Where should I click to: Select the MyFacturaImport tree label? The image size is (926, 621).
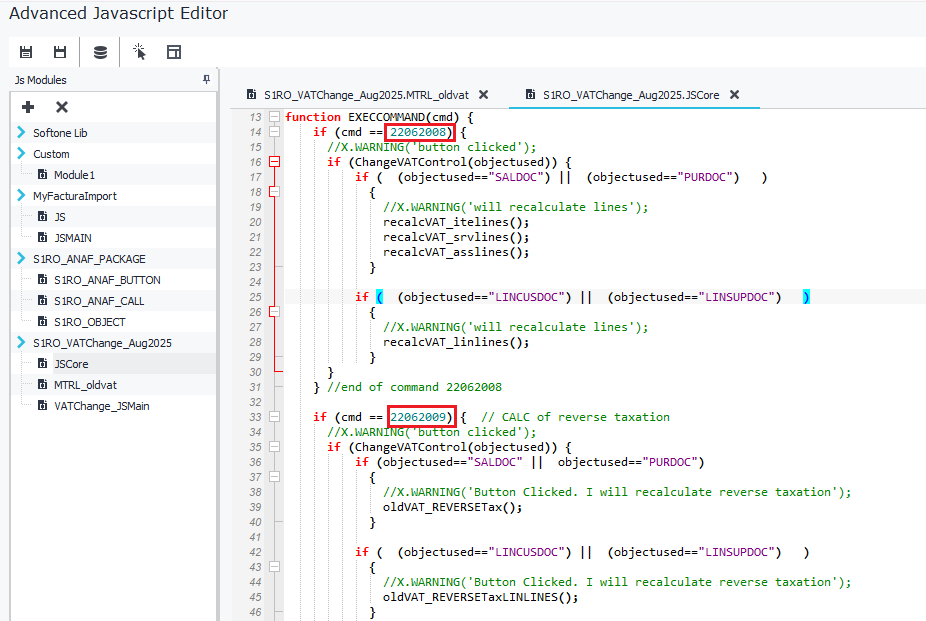coord(74,196)
